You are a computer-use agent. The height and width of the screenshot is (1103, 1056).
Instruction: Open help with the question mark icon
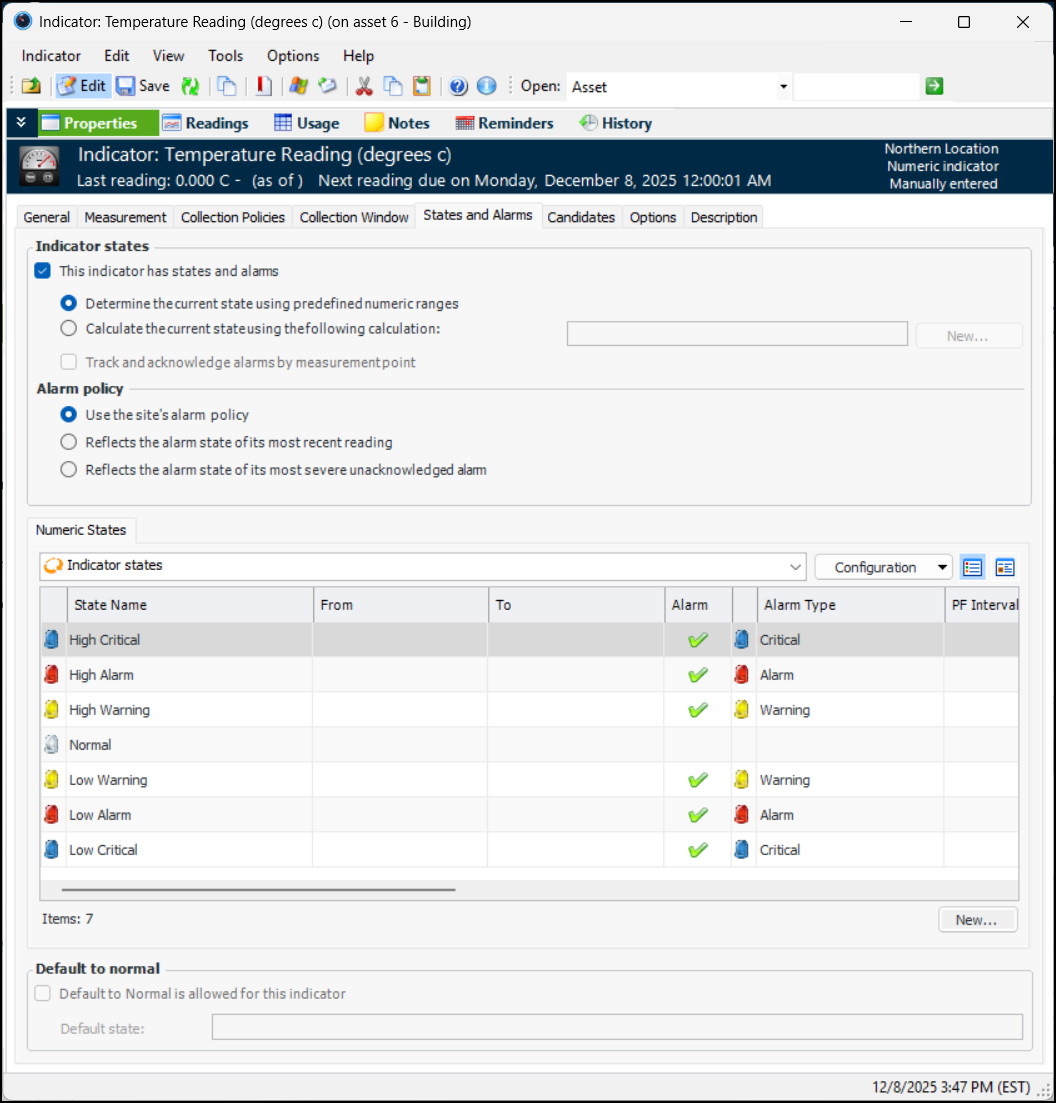point(458,86)
